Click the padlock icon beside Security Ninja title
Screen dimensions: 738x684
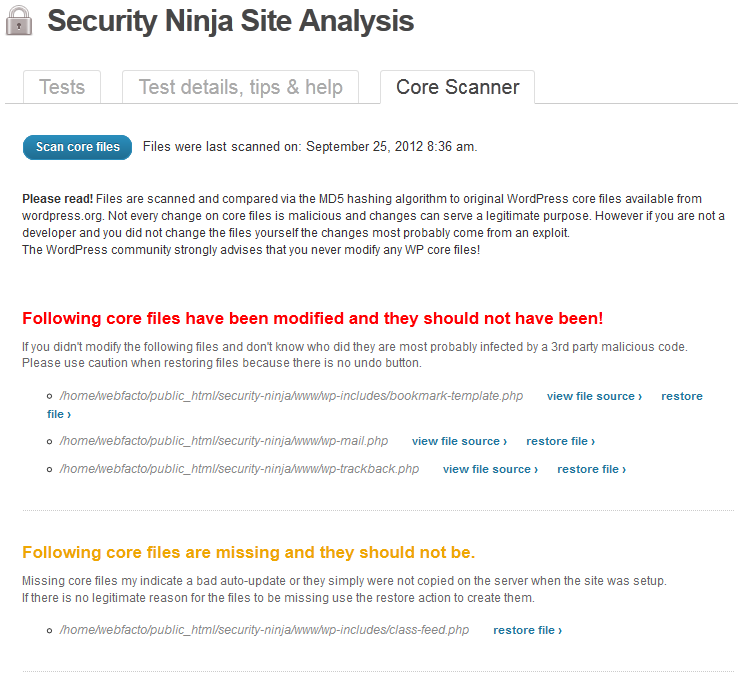(x=19, y=21)
